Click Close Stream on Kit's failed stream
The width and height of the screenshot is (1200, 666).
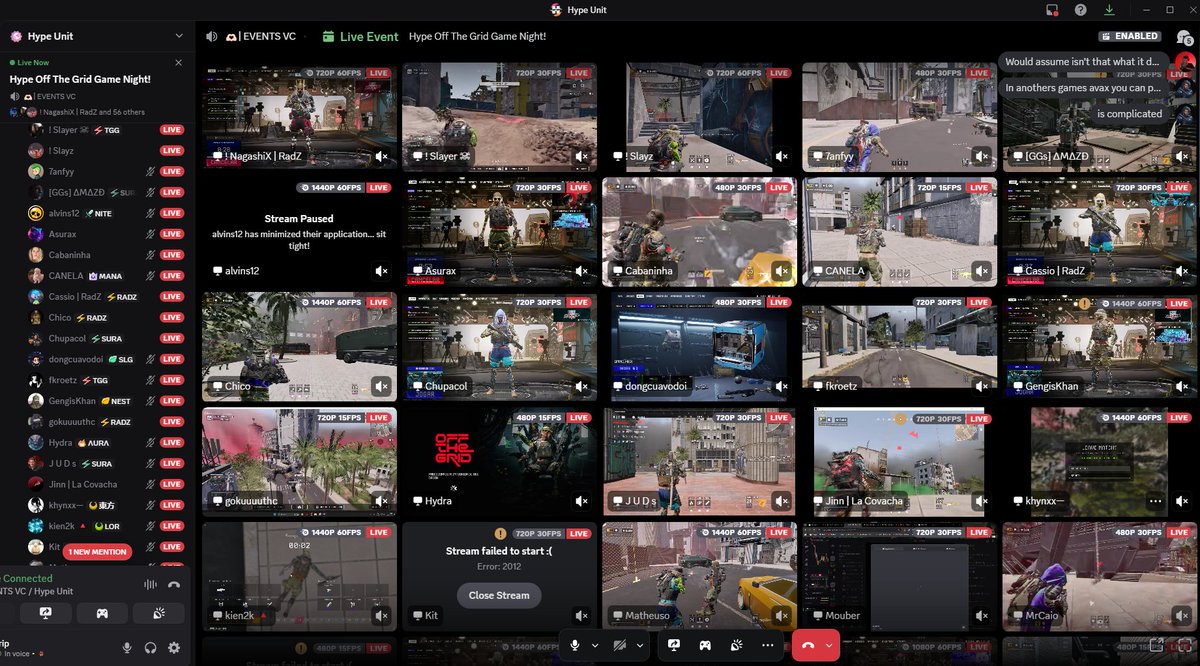tap(499, 595)
